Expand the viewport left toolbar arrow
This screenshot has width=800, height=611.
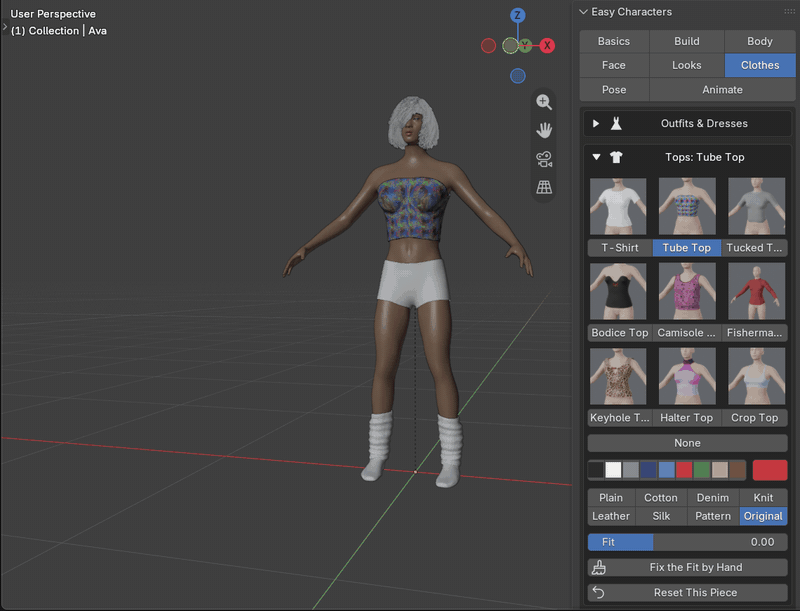coord(5,26)
